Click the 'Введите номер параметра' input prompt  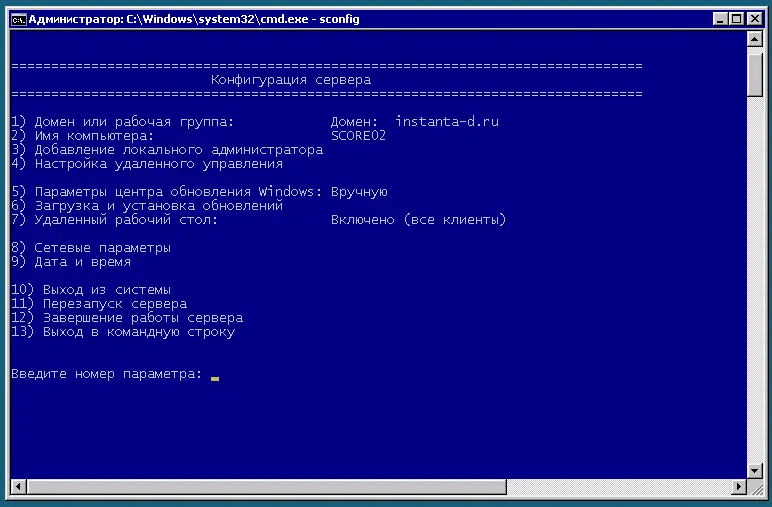pos(107,374)
